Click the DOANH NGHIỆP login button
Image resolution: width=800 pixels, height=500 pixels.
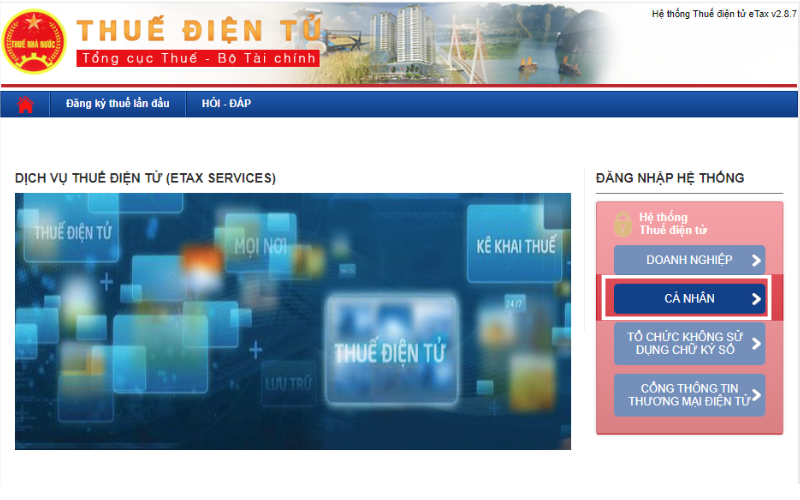[689, 260]
